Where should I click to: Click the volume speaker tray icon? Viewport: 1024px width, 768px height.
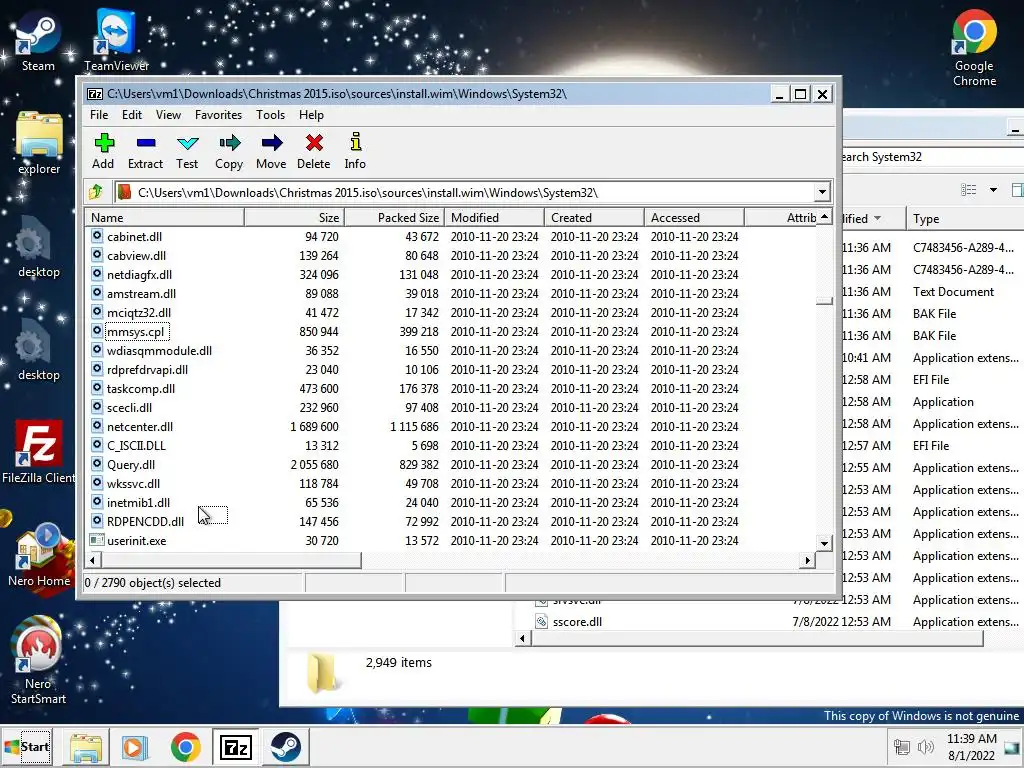click(925, 747)
